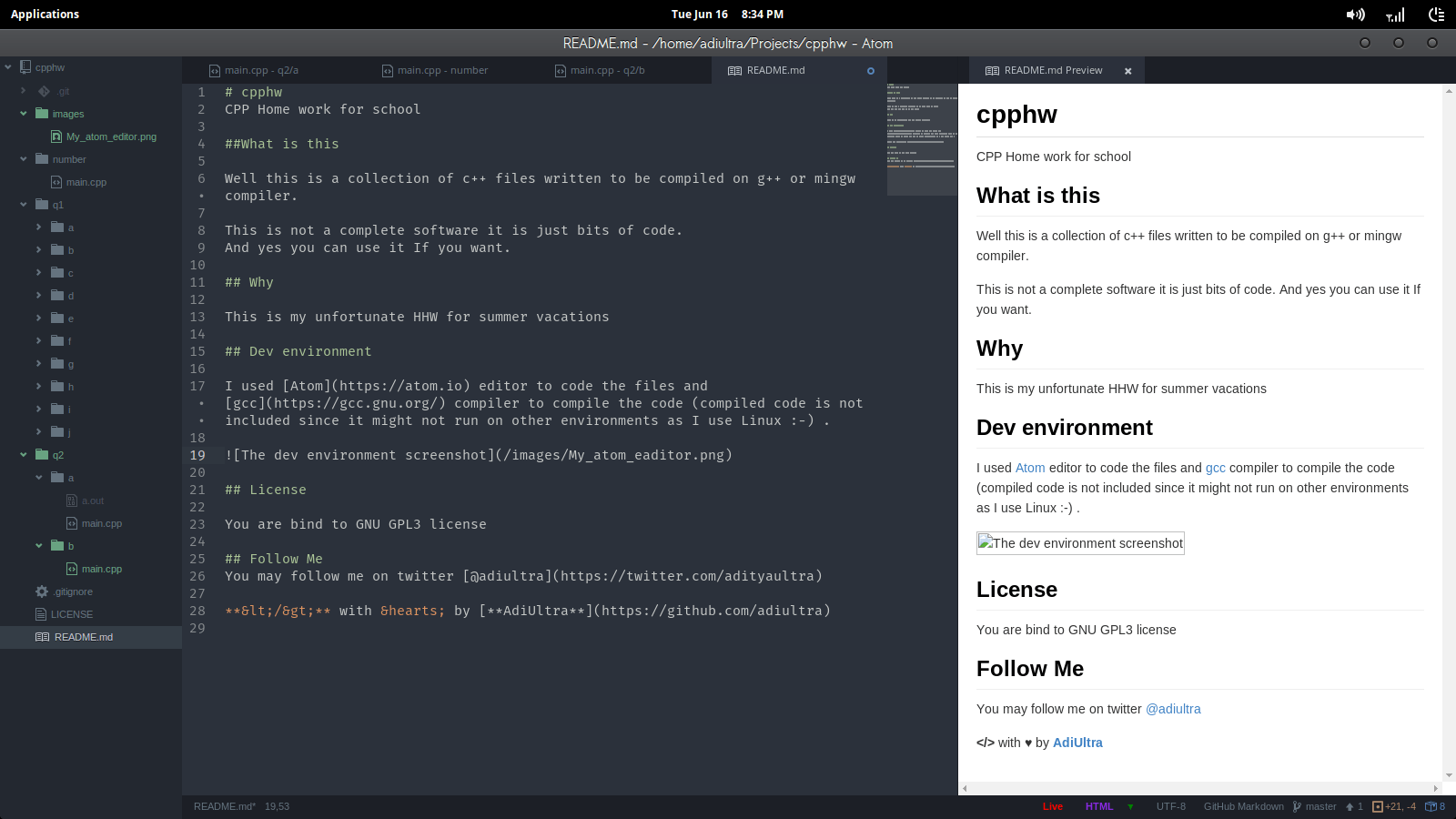Click the network signal icon in top bar

click(x=1395, y=15)
